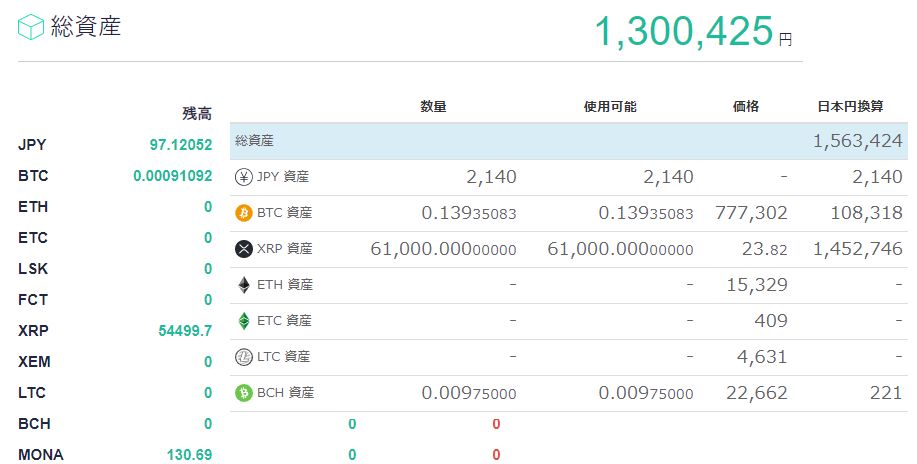Select the 使用可能 column header
Viewport: 917px width, 464px height.
click(609, 106)
